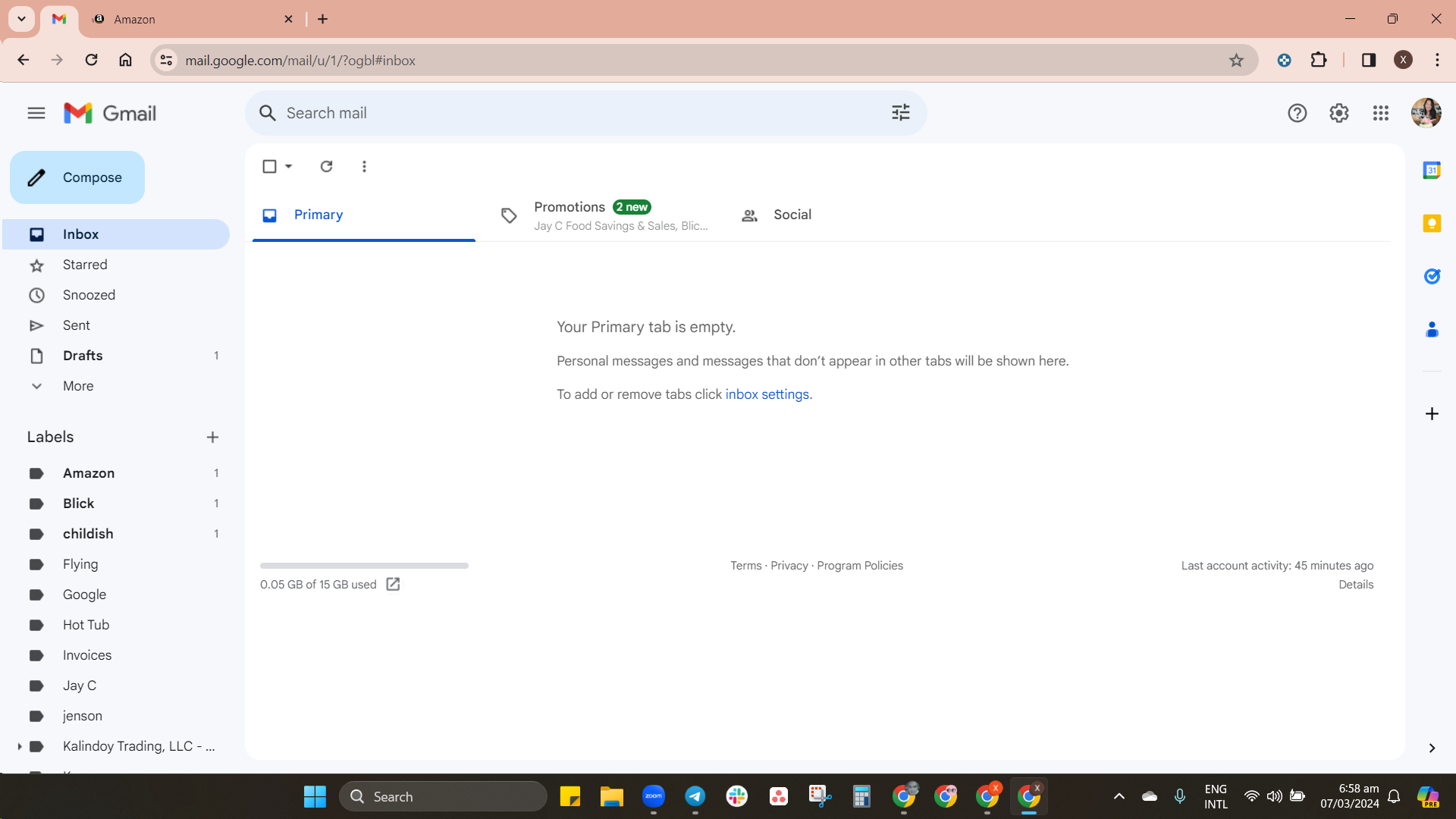Open Google Calendar side panel icon
1456x819 pixels.
1432,171
